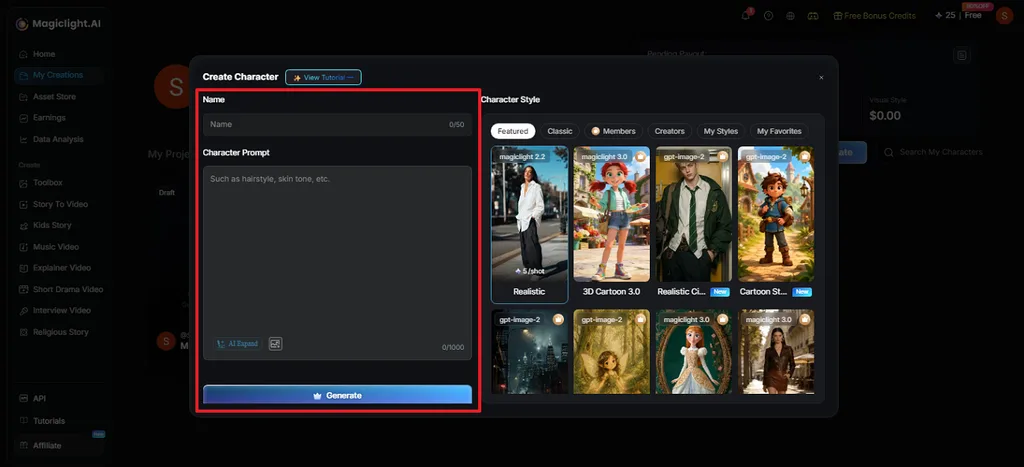Click the panel icon near Pending Payout
1024x467 pixels.
click(x=962, y=56)
